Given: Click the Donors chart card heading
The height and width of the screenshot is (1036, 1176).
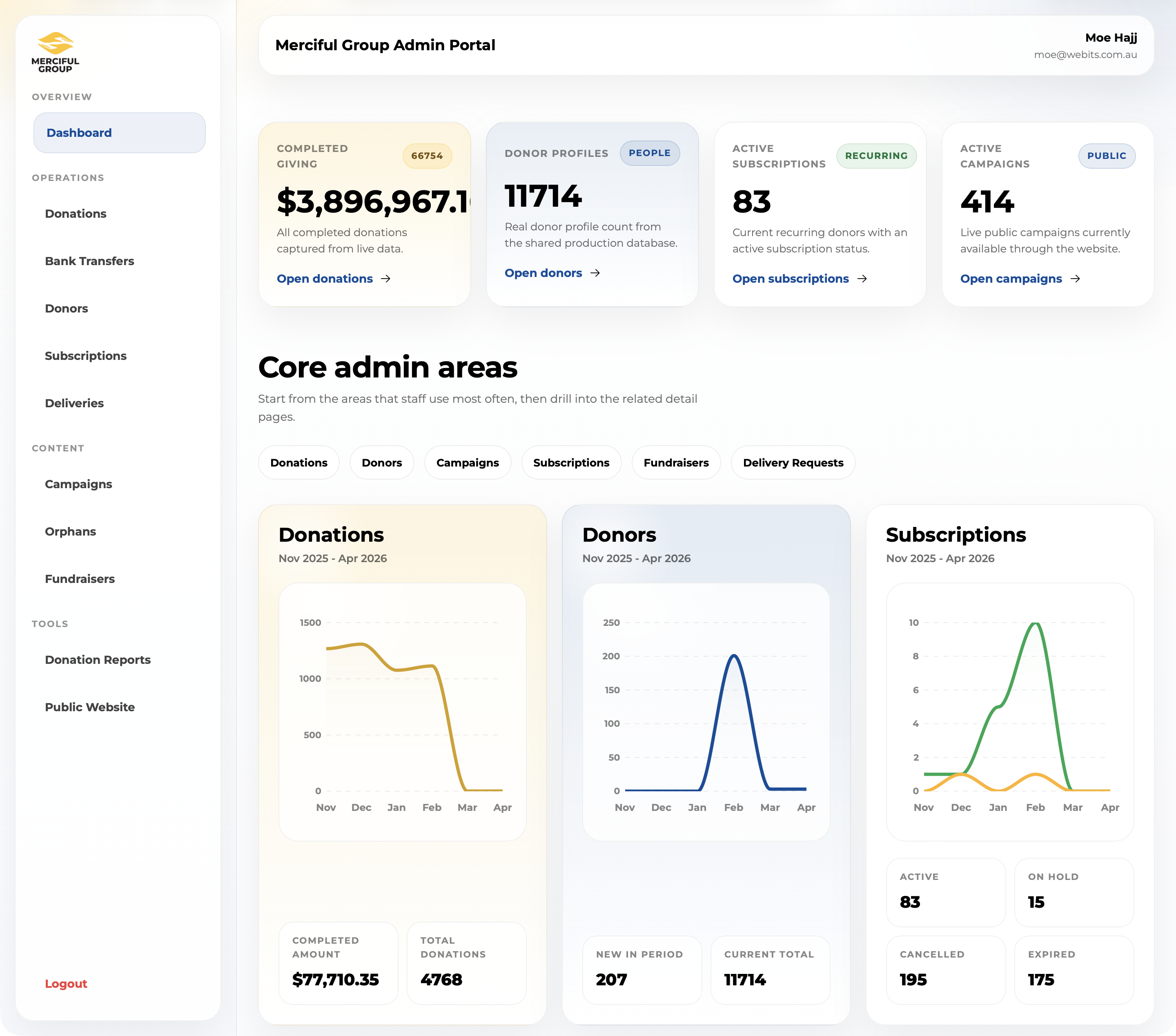Looking at the screenshot, I should pos(619,535).
